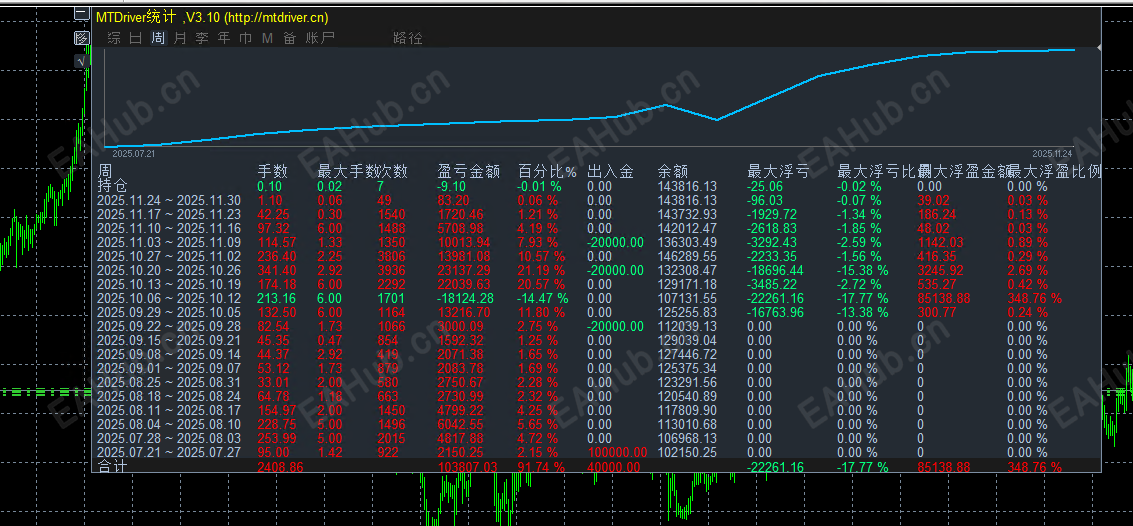Toggle the √ checkmark button

click(x=82, y=62)
